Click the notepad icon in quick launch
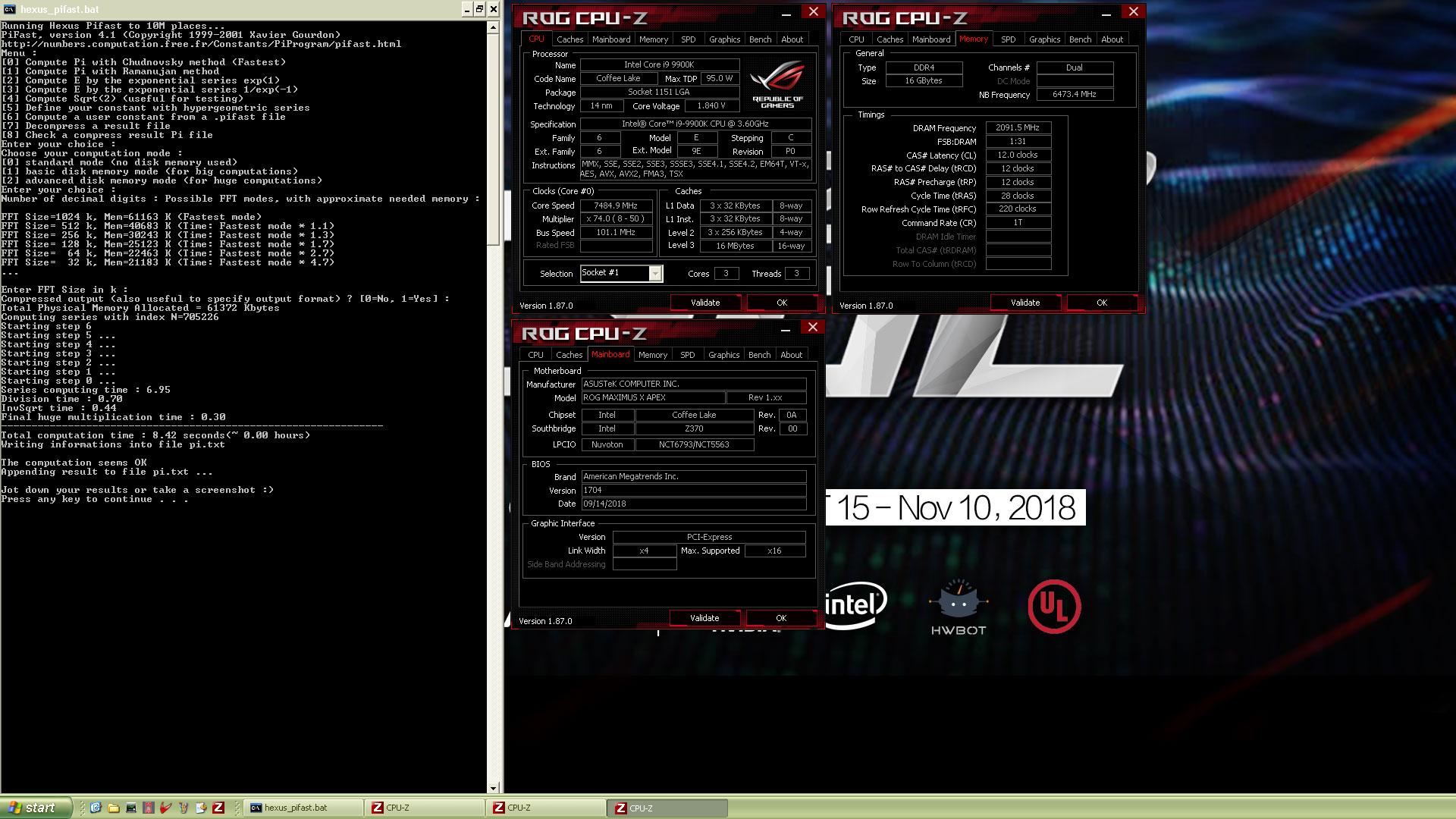 201,808
